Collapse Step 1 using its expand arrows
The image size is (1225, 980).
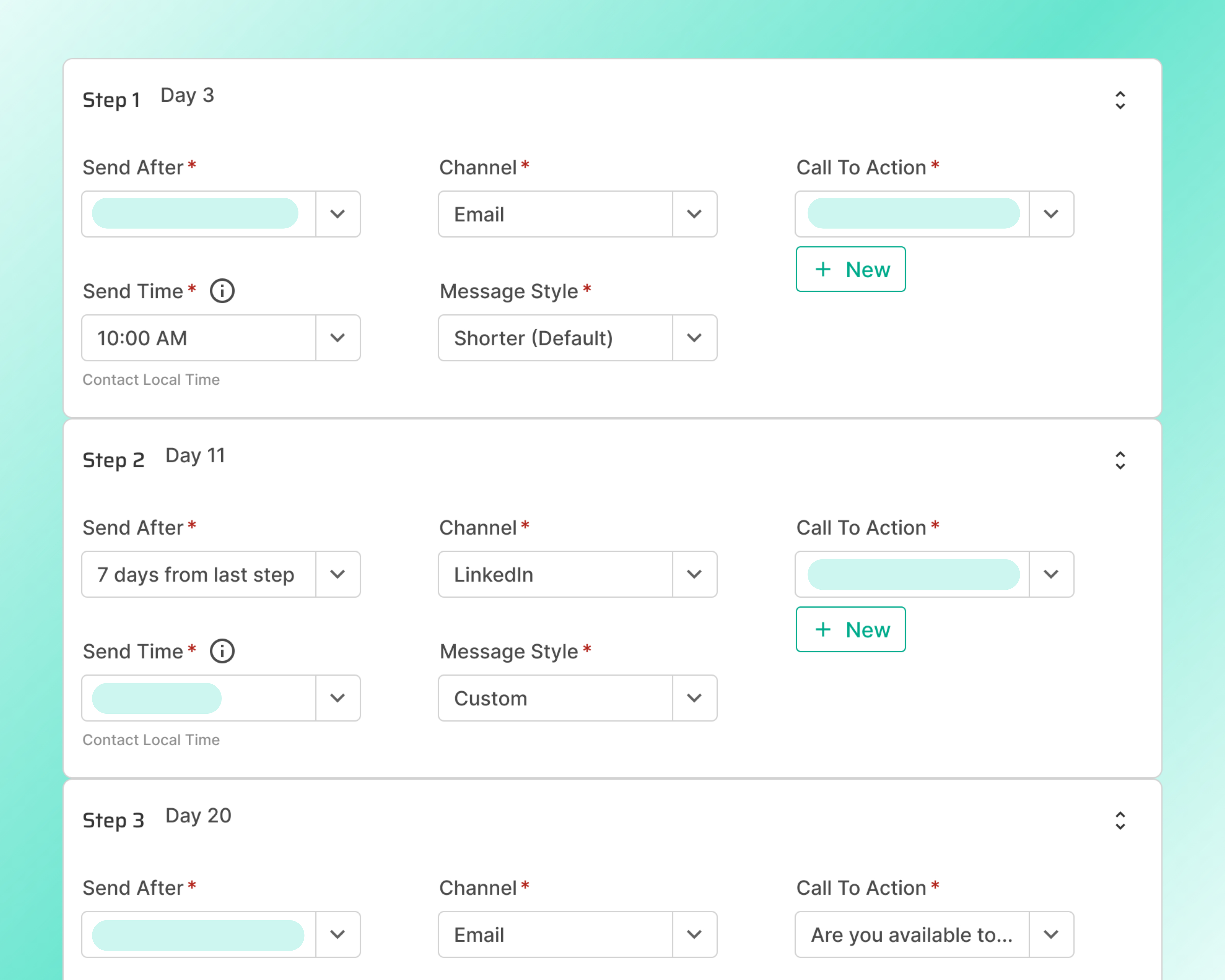[x=1120, y=100]
